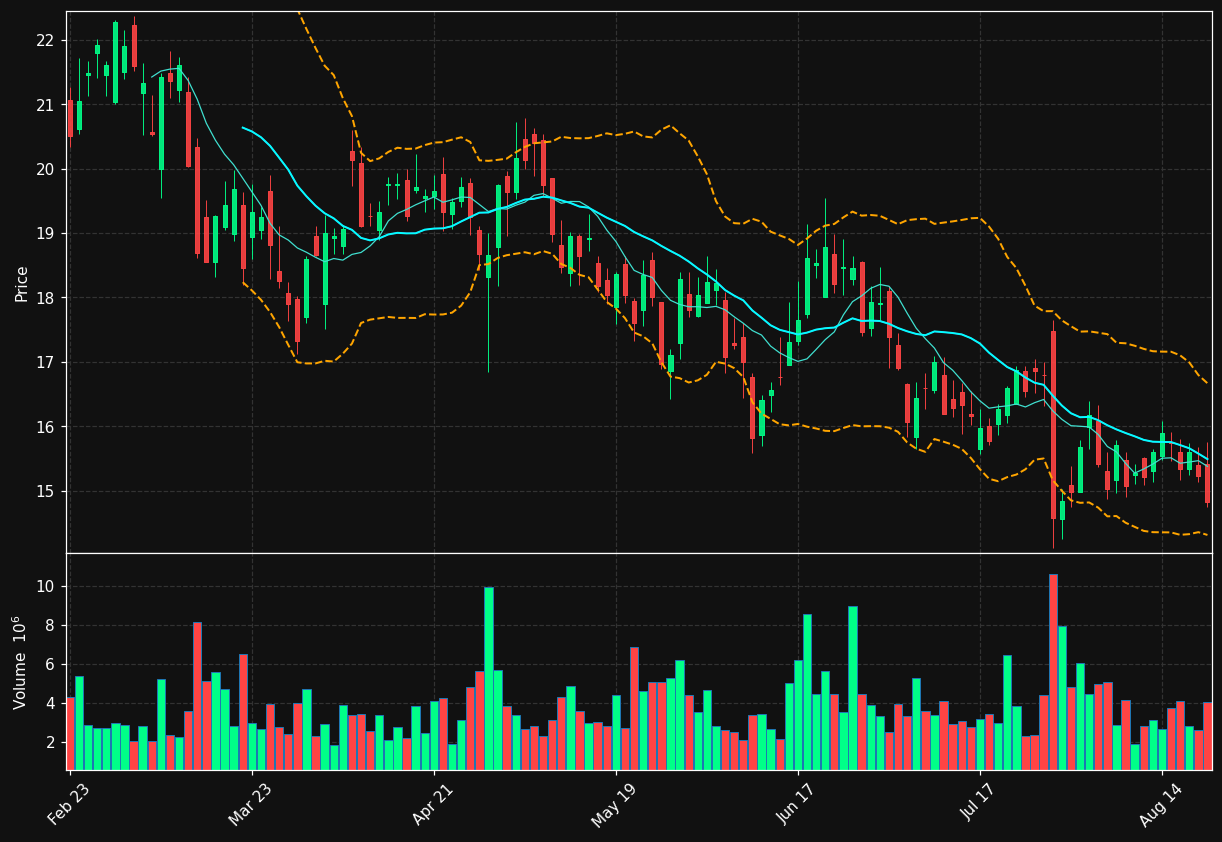Screen dimensions: 1222x842
Task: Click the Jun 17 date label
Action: click(x=797, y=802)
